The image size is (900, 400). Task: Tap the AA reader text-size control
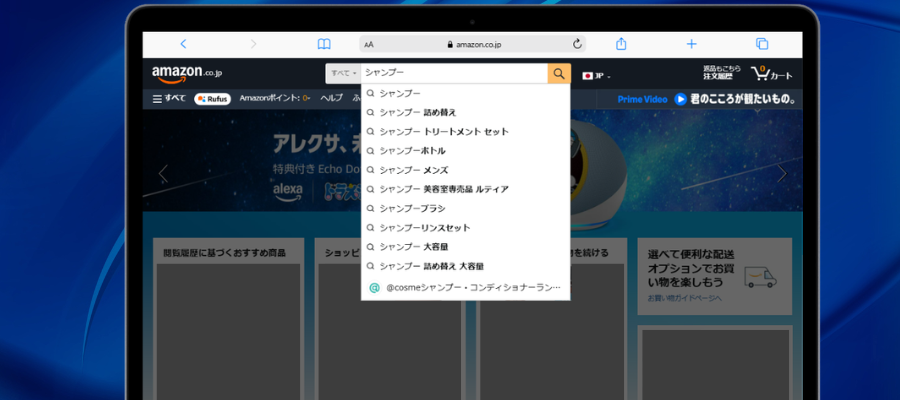[368, 45]
